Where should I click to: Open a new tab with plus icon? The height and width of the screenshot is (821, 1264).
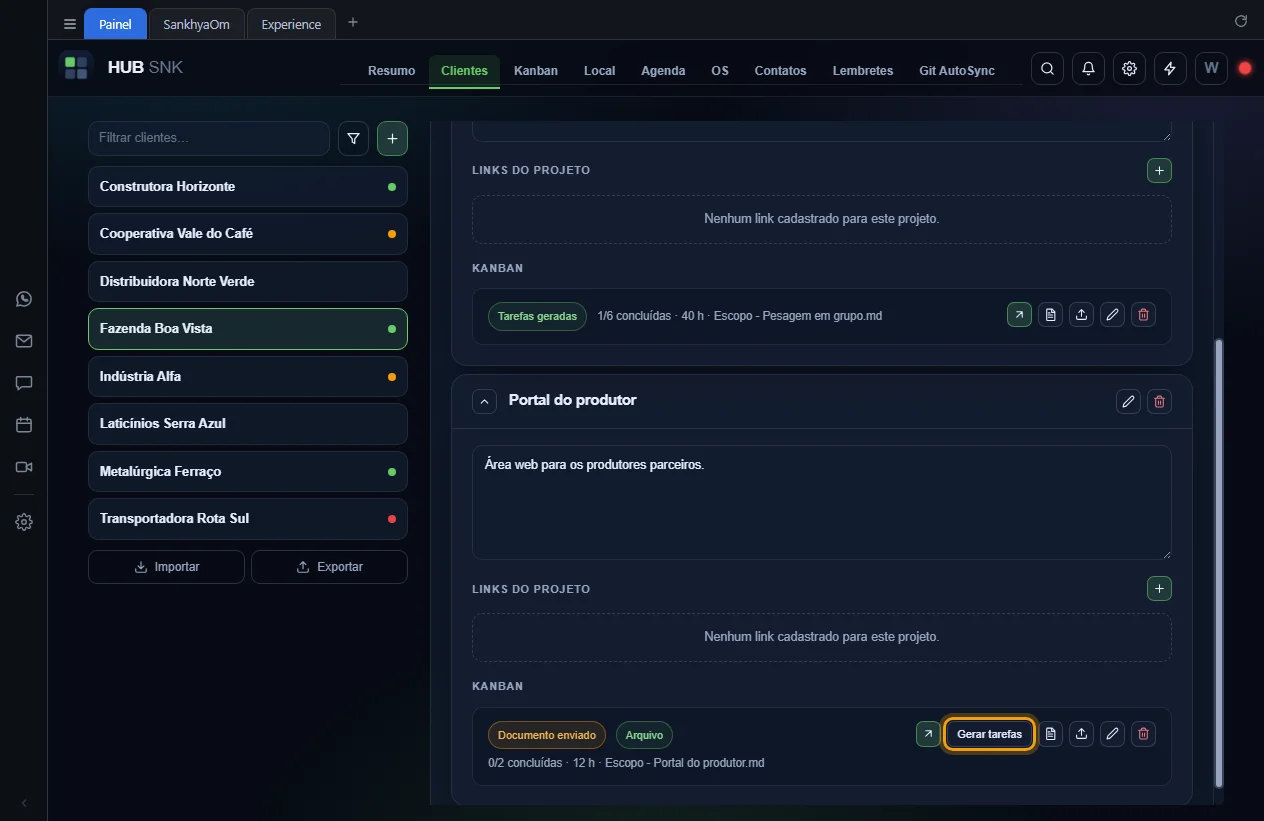pos(352,23)
